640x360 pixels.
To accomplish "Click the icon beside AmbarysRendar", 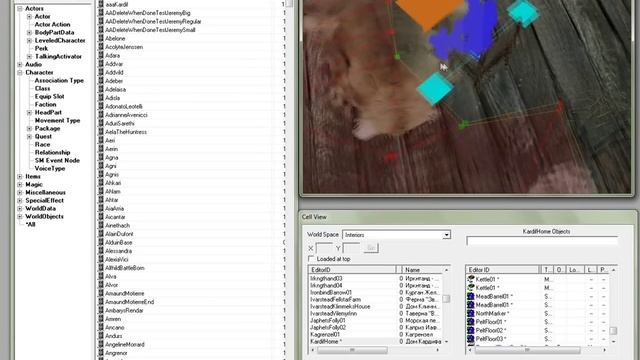I will tap(101, 311).
